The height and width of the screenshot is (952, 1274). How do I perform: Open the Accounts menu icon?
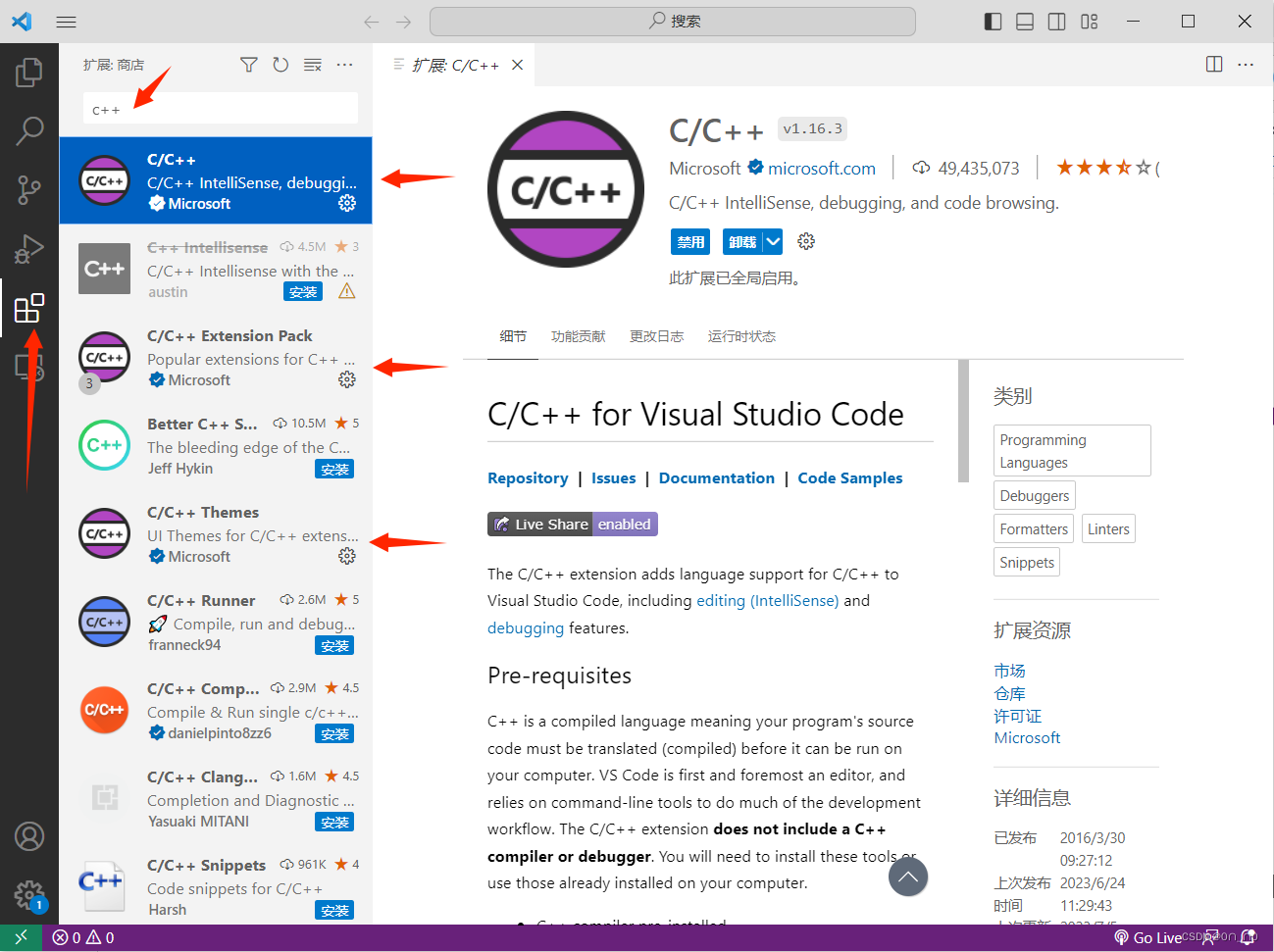[29, 836]
